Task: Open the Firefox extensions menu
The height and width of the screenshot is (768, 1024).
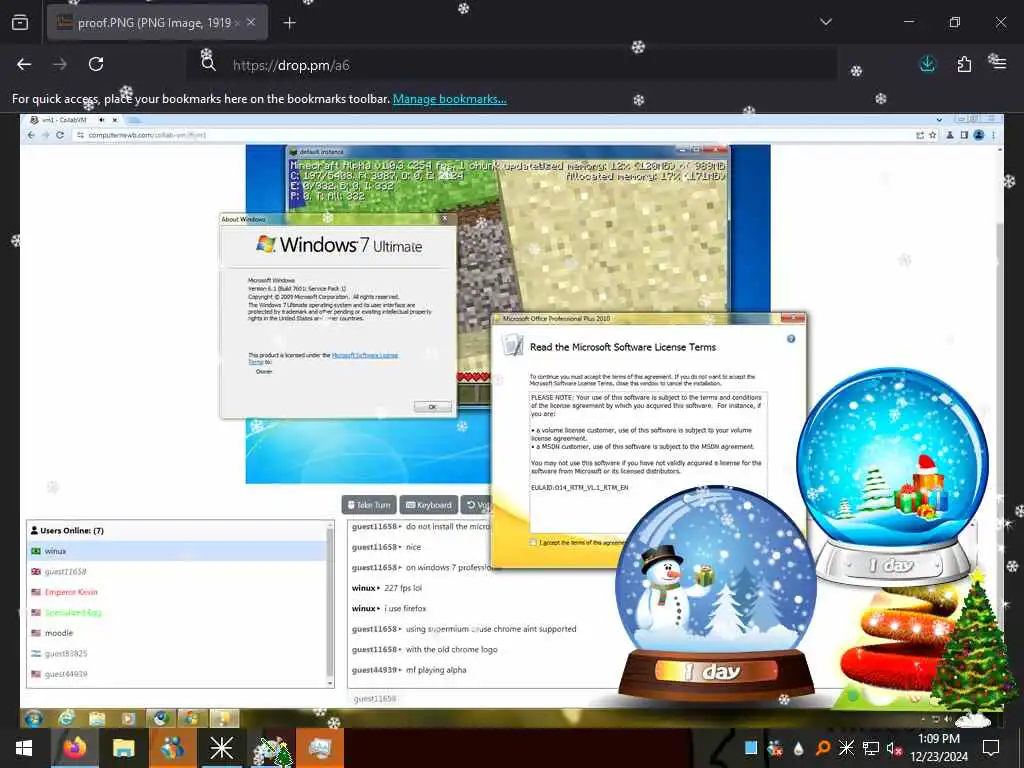Action: coord(964,64)
